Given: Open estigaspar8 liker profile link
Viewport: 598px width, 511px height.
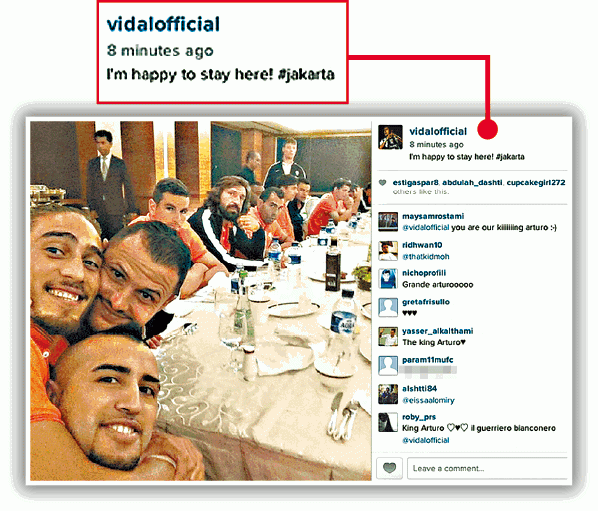Looking at the screenshot, I should (415, 183).
